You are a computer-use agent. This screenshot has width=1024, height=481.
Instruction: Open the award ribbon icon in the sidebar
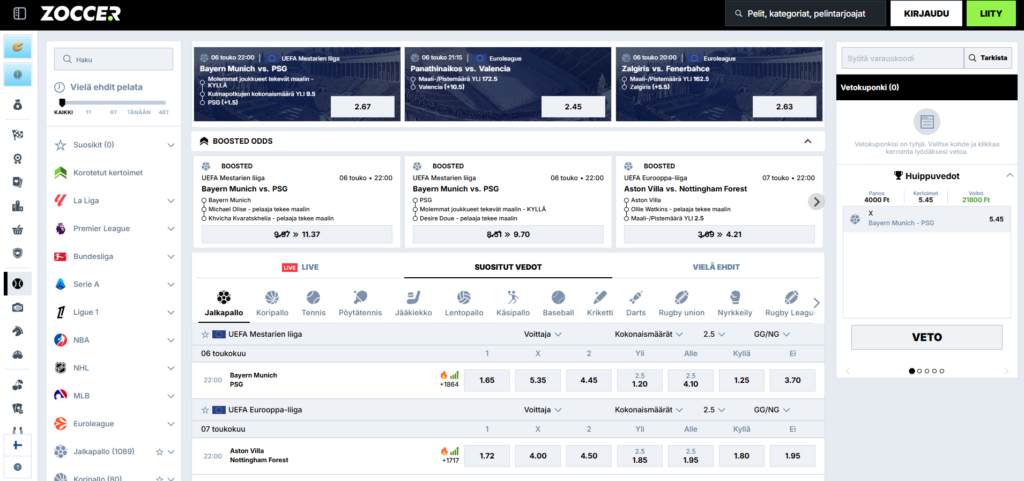click(18, 159)
